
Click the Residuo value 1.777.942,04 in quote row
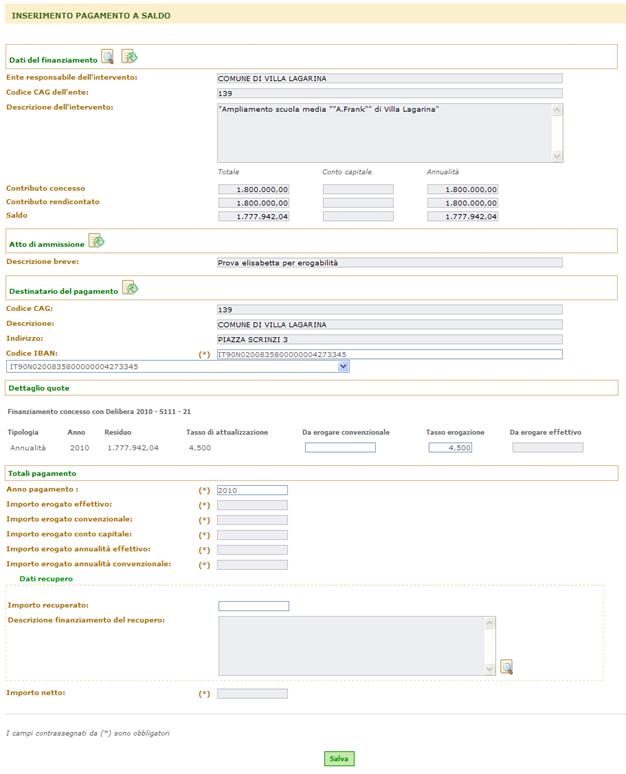[133, 448]
